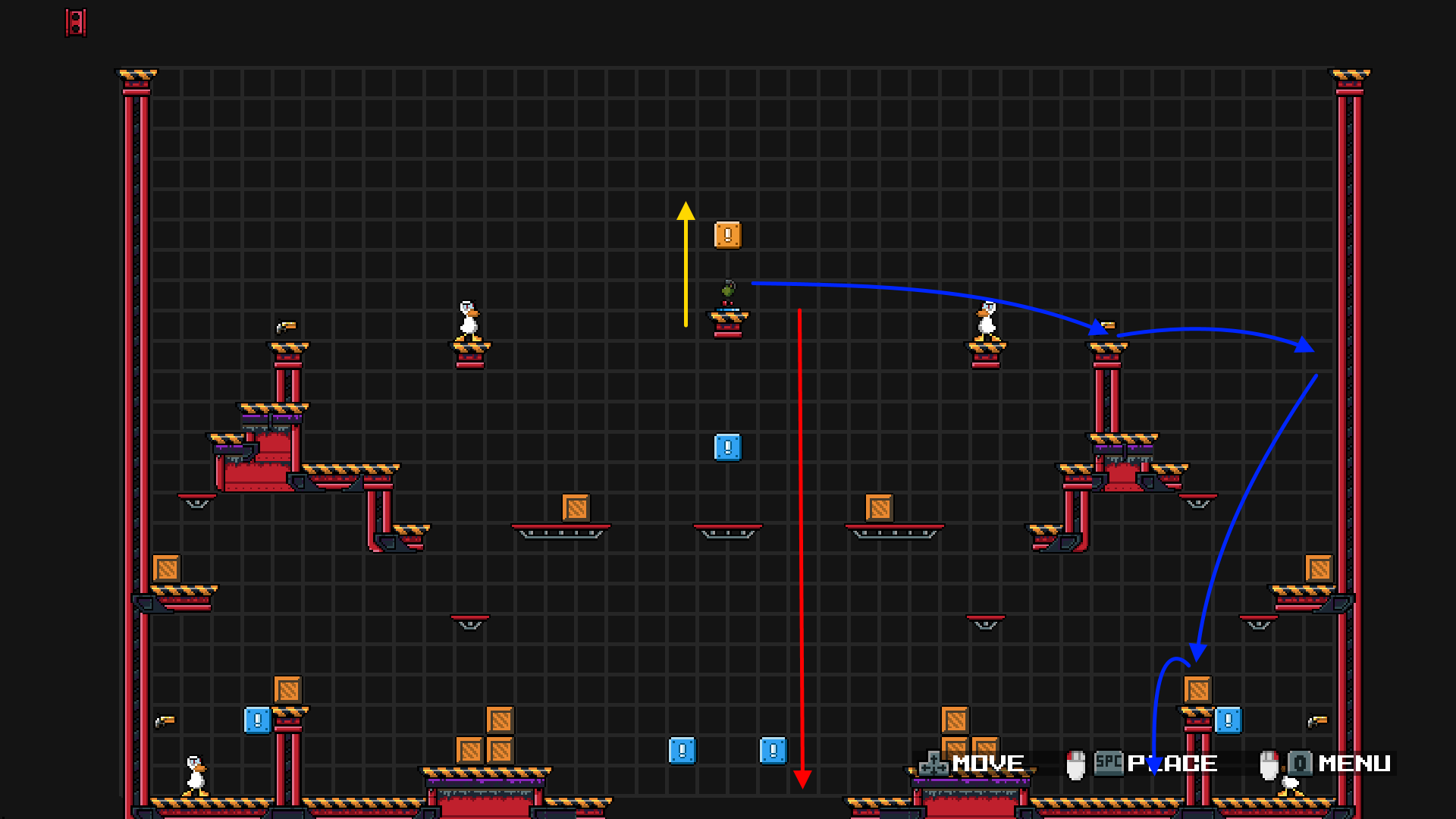Click the pistol above the upper-left pillar
This screenshot has width=1456, height=819.
pyautogui.click(x=286, y=328)
